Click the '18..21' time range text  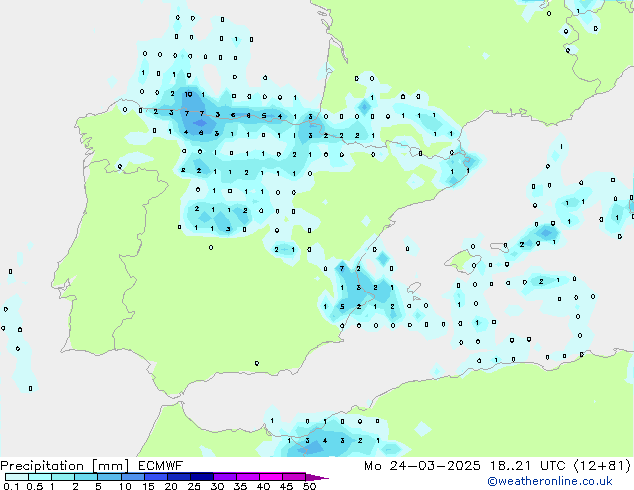click(511, 466)
